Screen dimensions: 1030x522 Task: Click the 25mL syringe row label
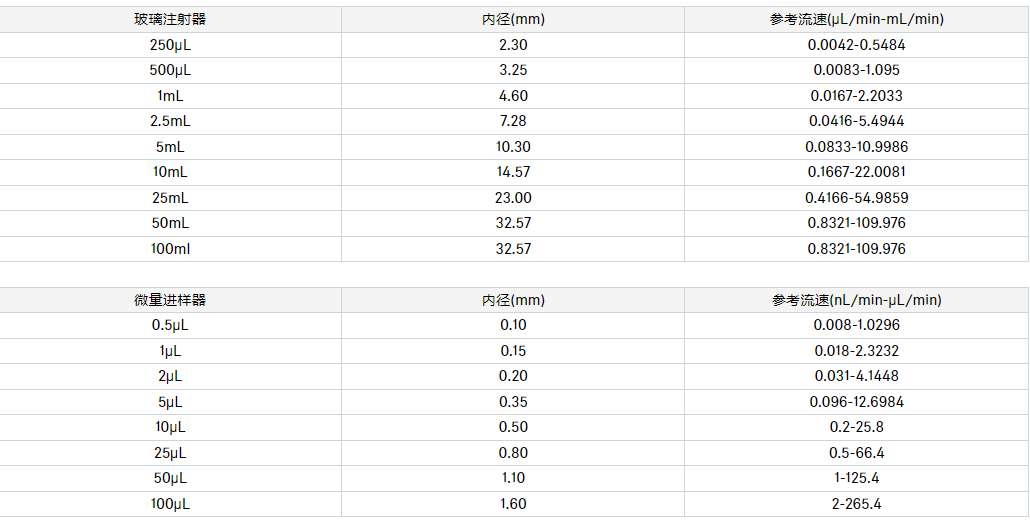pyautogui.click(x=170, y=198)
